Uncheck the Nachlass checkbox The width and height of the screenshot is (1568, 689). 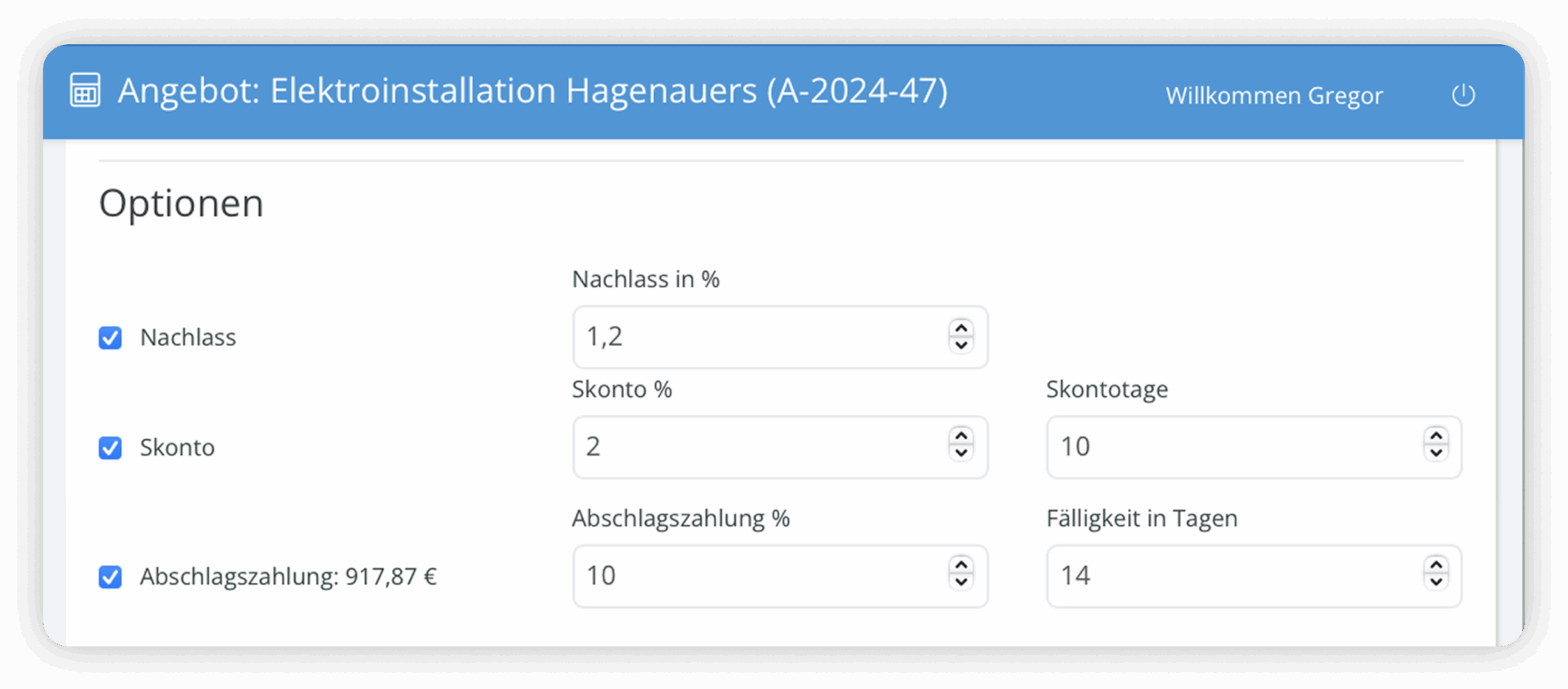110,337
